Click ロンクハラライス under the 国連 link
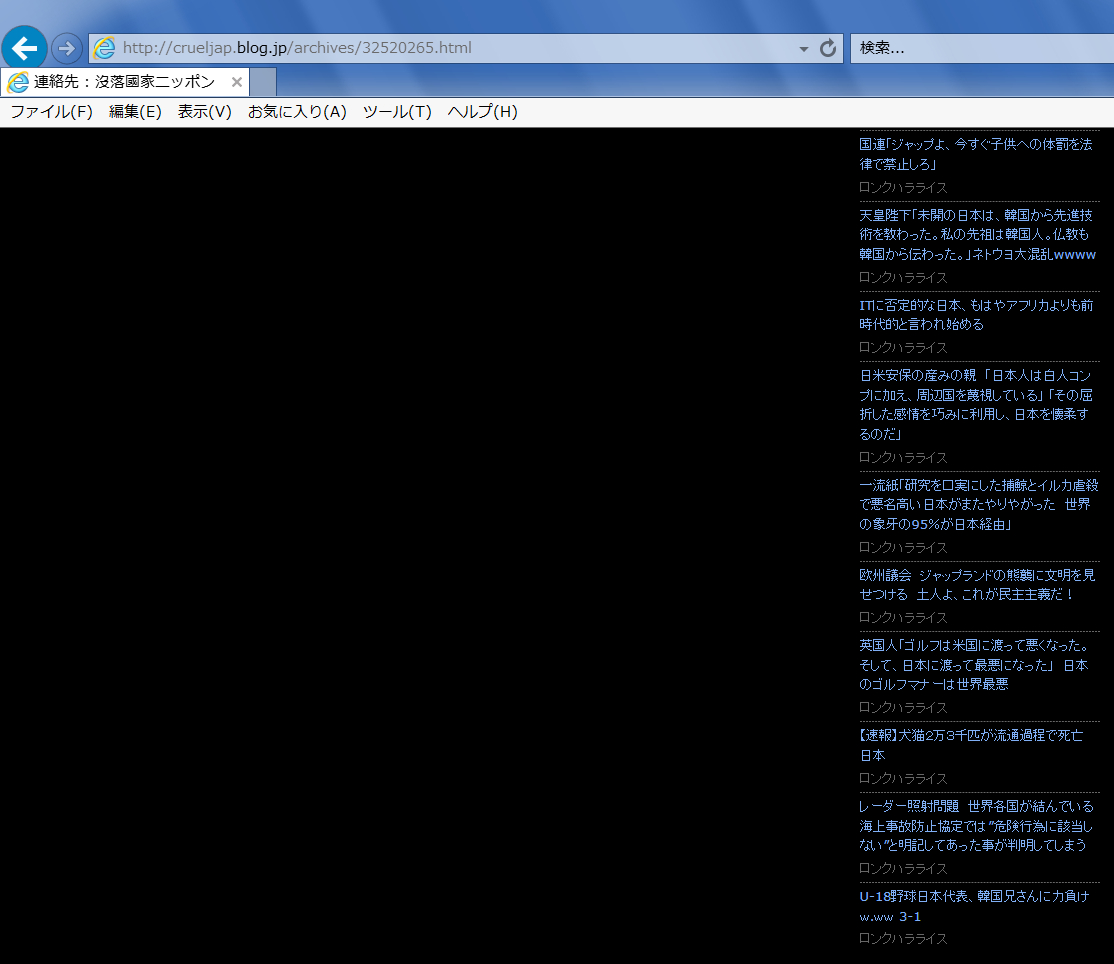The height and width of the screenshot is (964, 1114). coord(903,188)
